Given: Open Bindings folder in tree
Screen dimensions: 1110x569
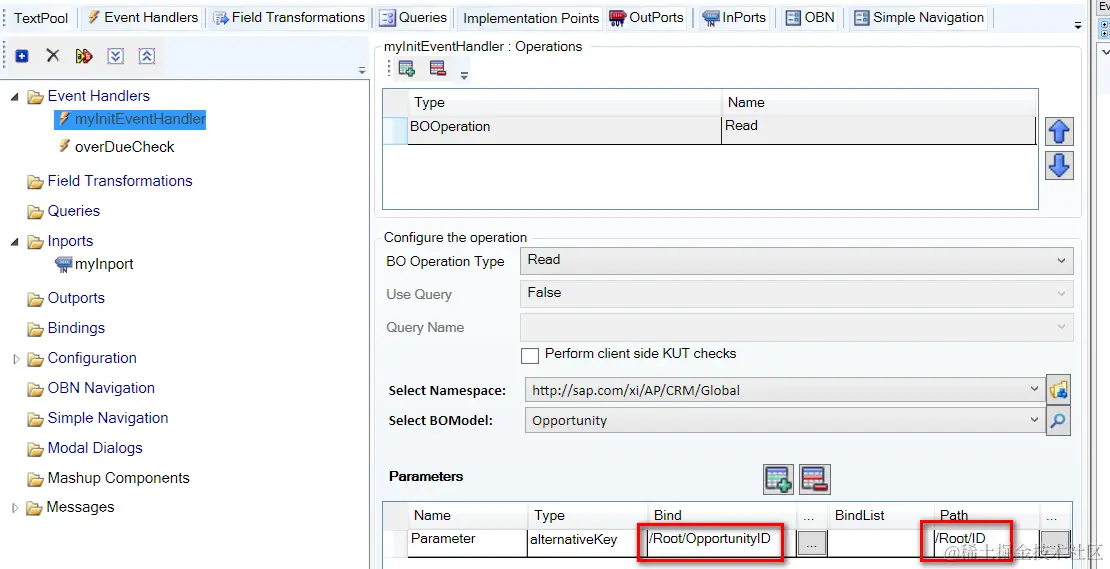Looking at the screenshot, I should tap(67, 328).
